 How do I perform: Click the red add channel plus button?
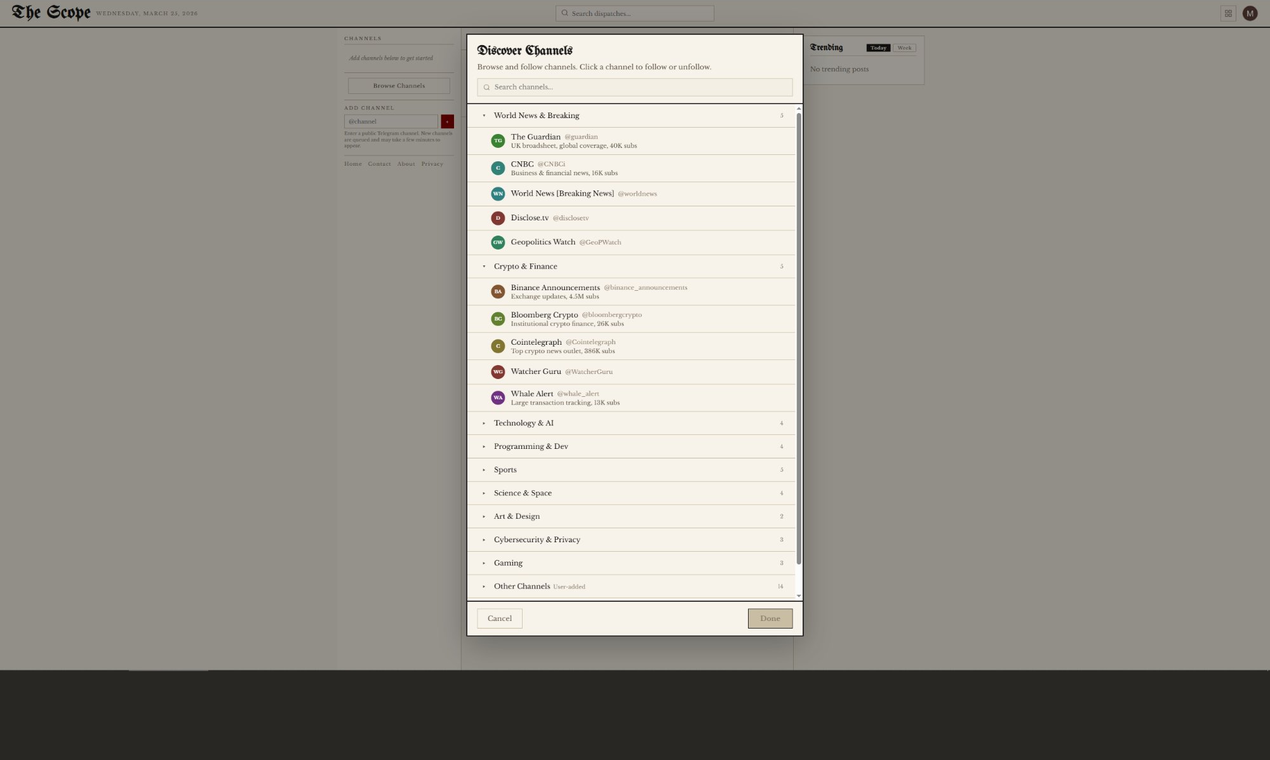(x=447, y=122)
